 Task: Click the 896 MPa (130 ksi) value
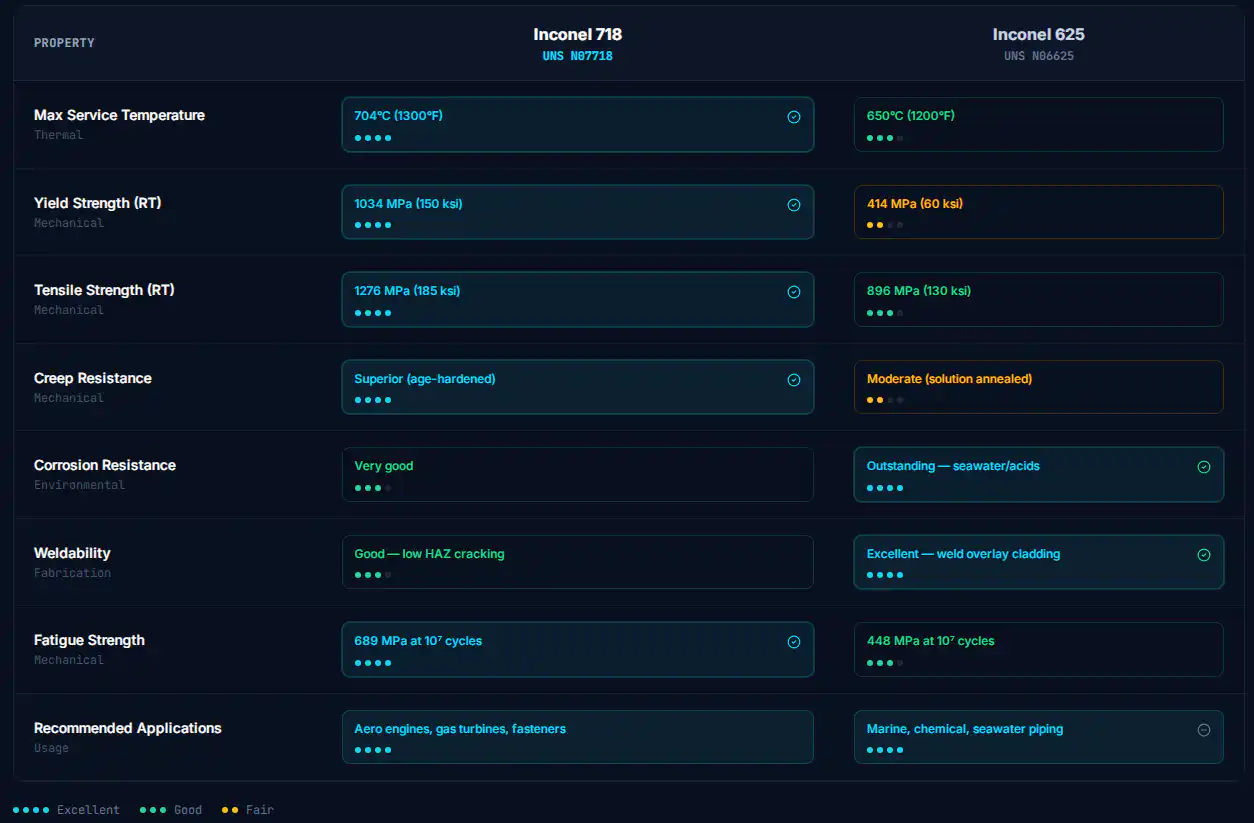pyautogui.click(x=918, y=291)
